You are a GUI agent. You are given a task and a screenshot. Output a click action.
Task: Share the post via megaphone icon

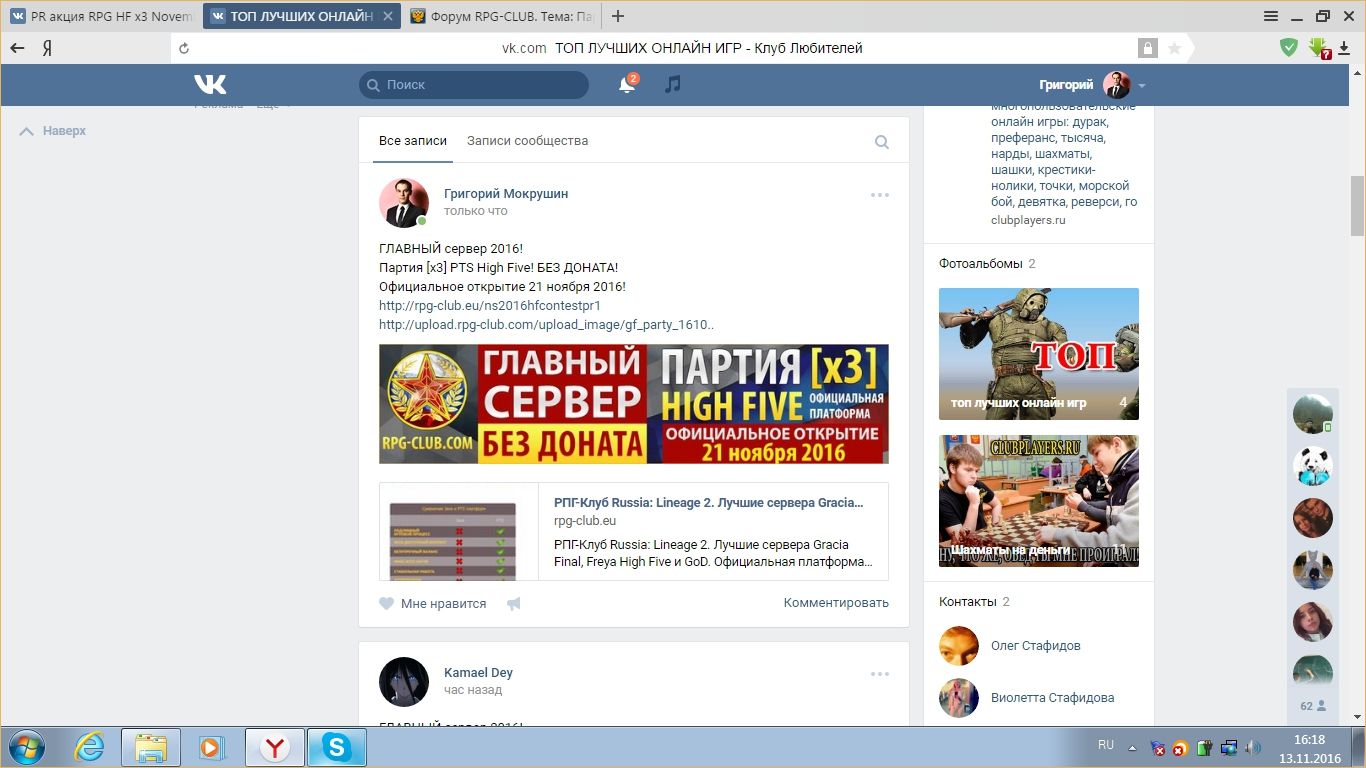click(x=514, y=604)
